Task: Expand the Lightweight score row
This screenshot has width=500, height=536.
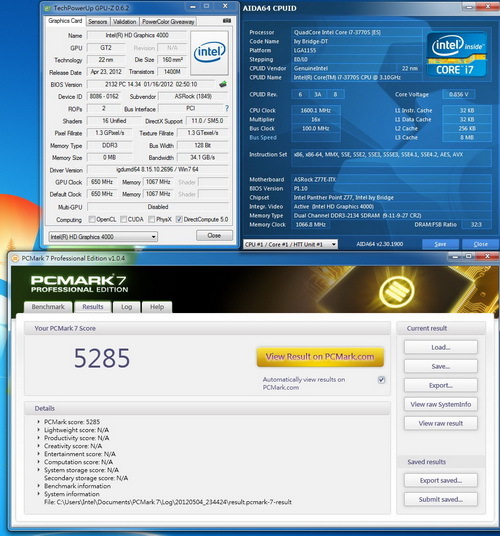Action: coord(39,430)
